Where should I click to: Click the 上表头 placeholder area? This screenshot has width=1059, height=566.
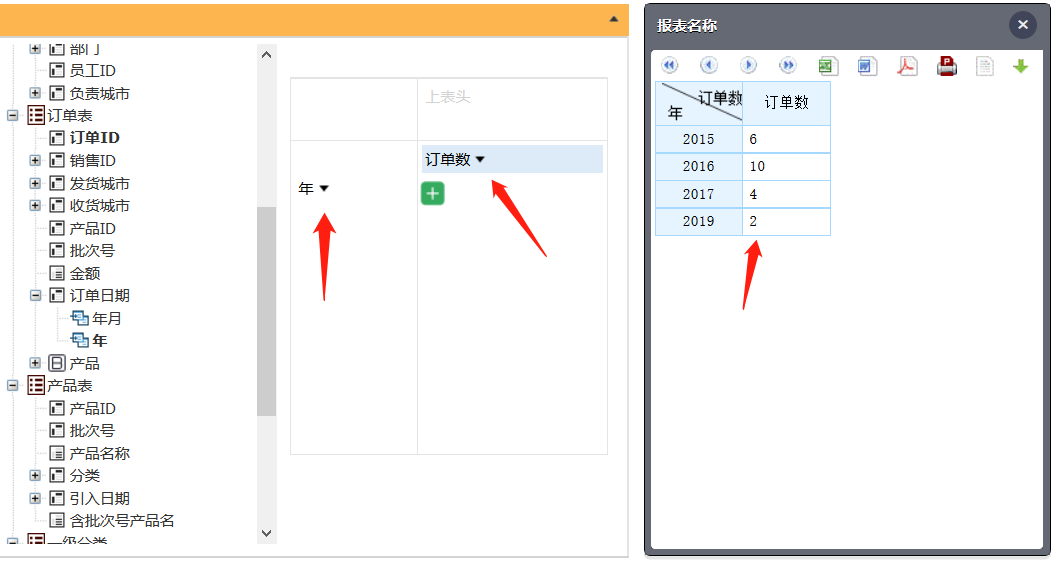tap(513, 109)
